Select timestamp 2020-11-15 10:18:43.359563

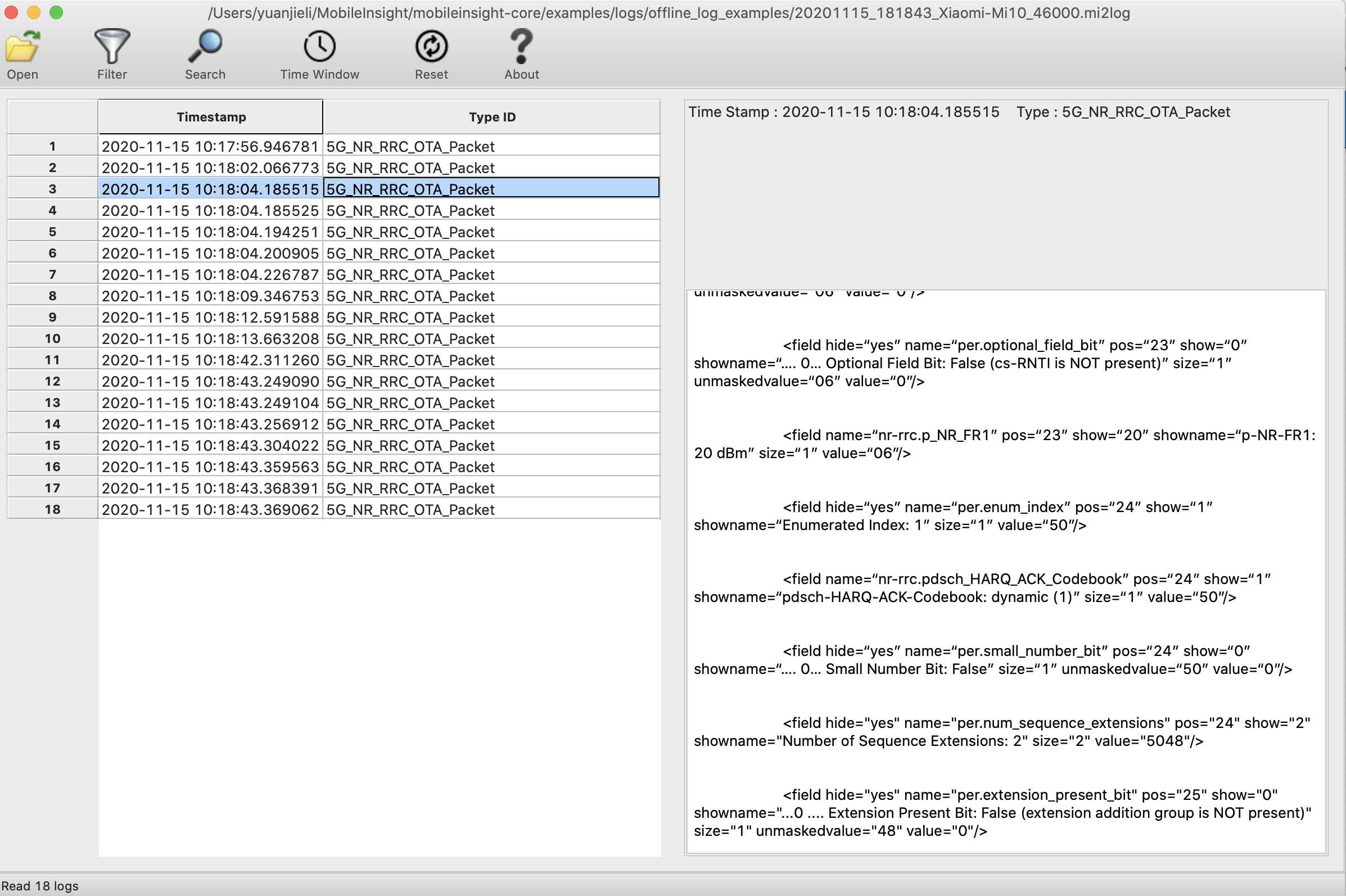tap(210, 467)
